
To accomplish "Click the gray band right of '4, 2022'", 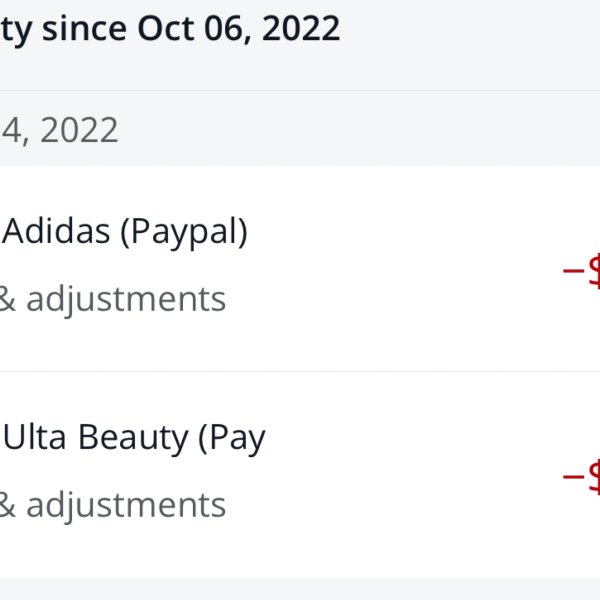I will pyautogui.click(x=360, y=129).
